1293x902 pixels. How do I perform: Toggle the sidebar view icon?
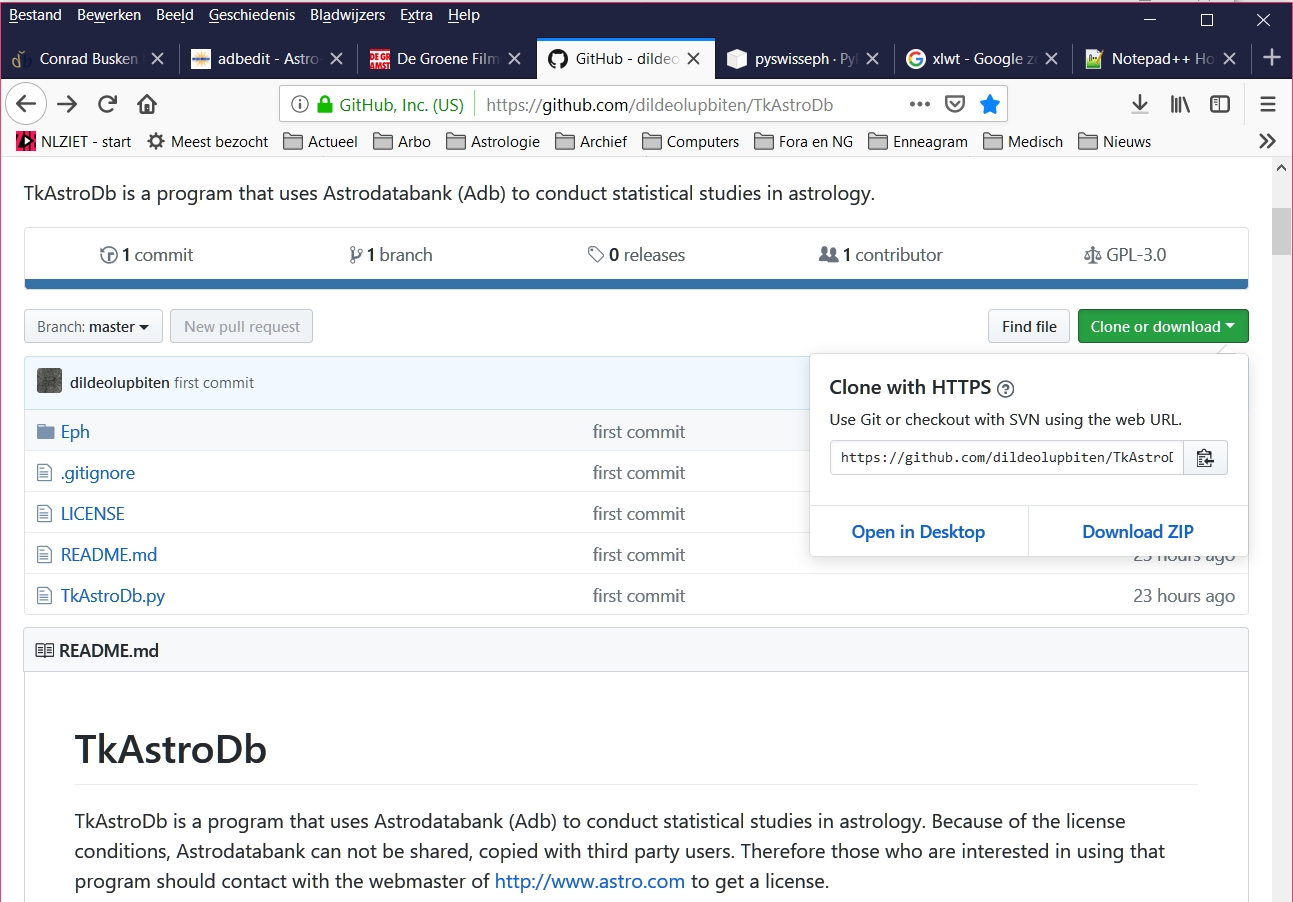tap(1220, 104)
